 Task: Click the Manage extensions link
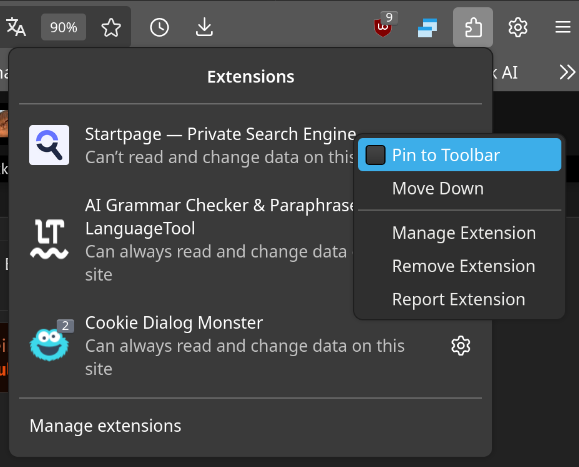[105, 426]
